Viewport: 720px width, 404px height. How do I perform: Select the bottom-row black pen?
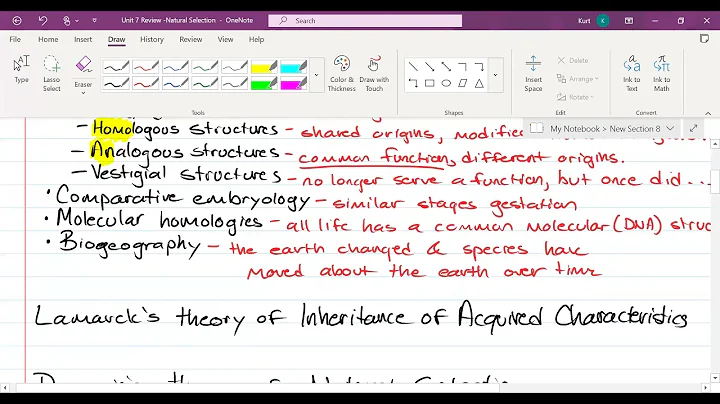coord(116,83)
